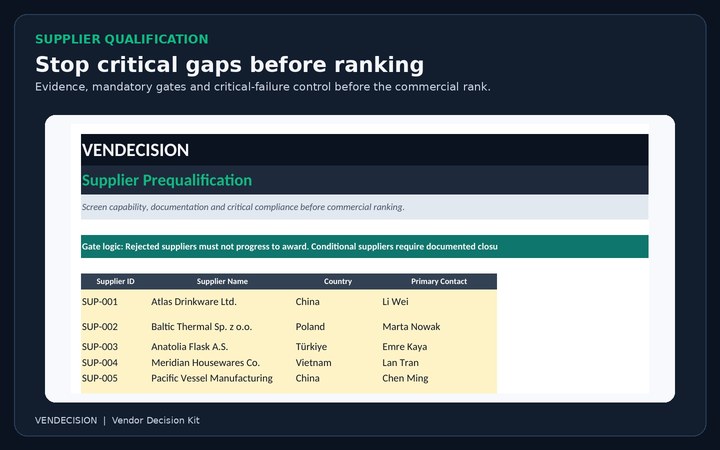The image size is (720, 450).
Task: Click contact Lan Tran
Action: 400,363
